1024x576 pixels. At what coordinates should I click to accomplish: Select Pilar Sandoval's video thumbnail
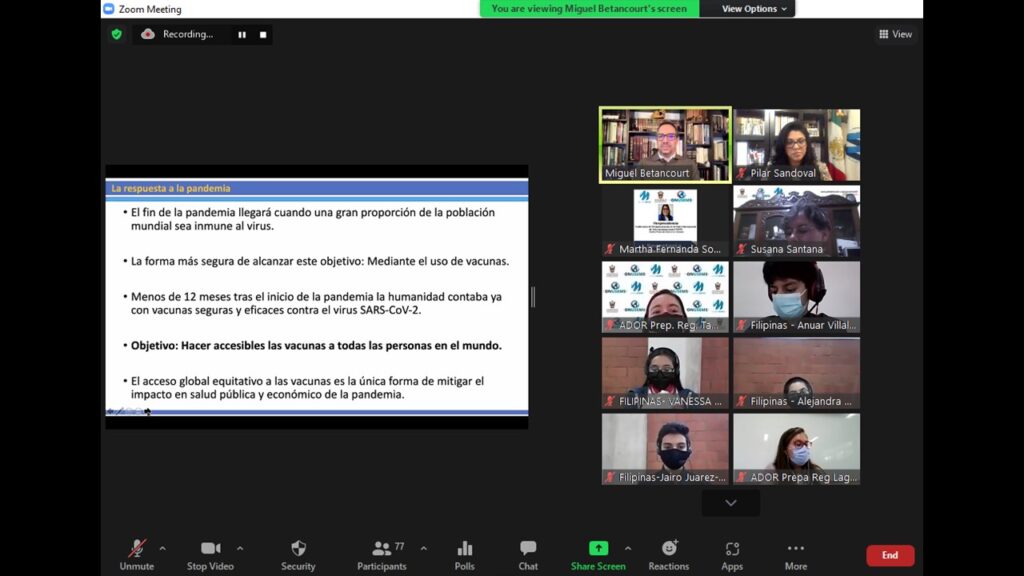(797, 145)
